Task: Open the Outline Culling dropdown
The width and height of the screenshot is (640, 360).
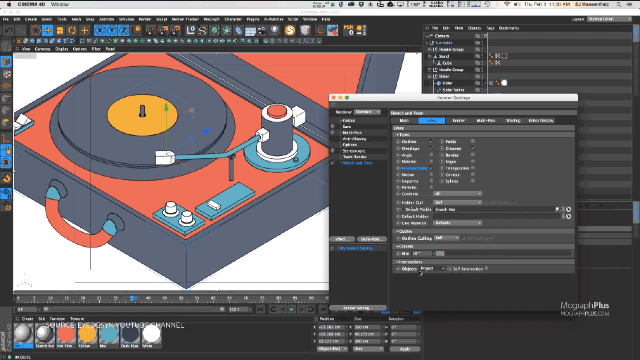Action: [447, 238]
